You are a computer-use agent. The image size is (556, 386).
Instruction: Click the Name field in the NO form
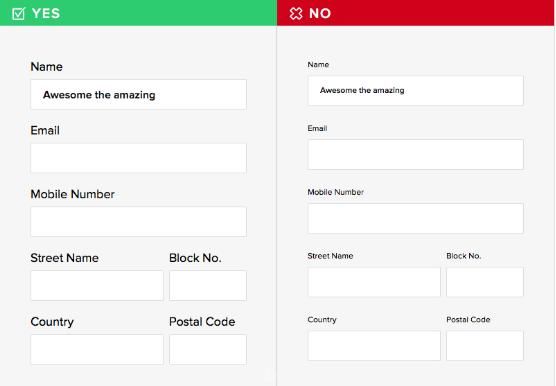416,90
